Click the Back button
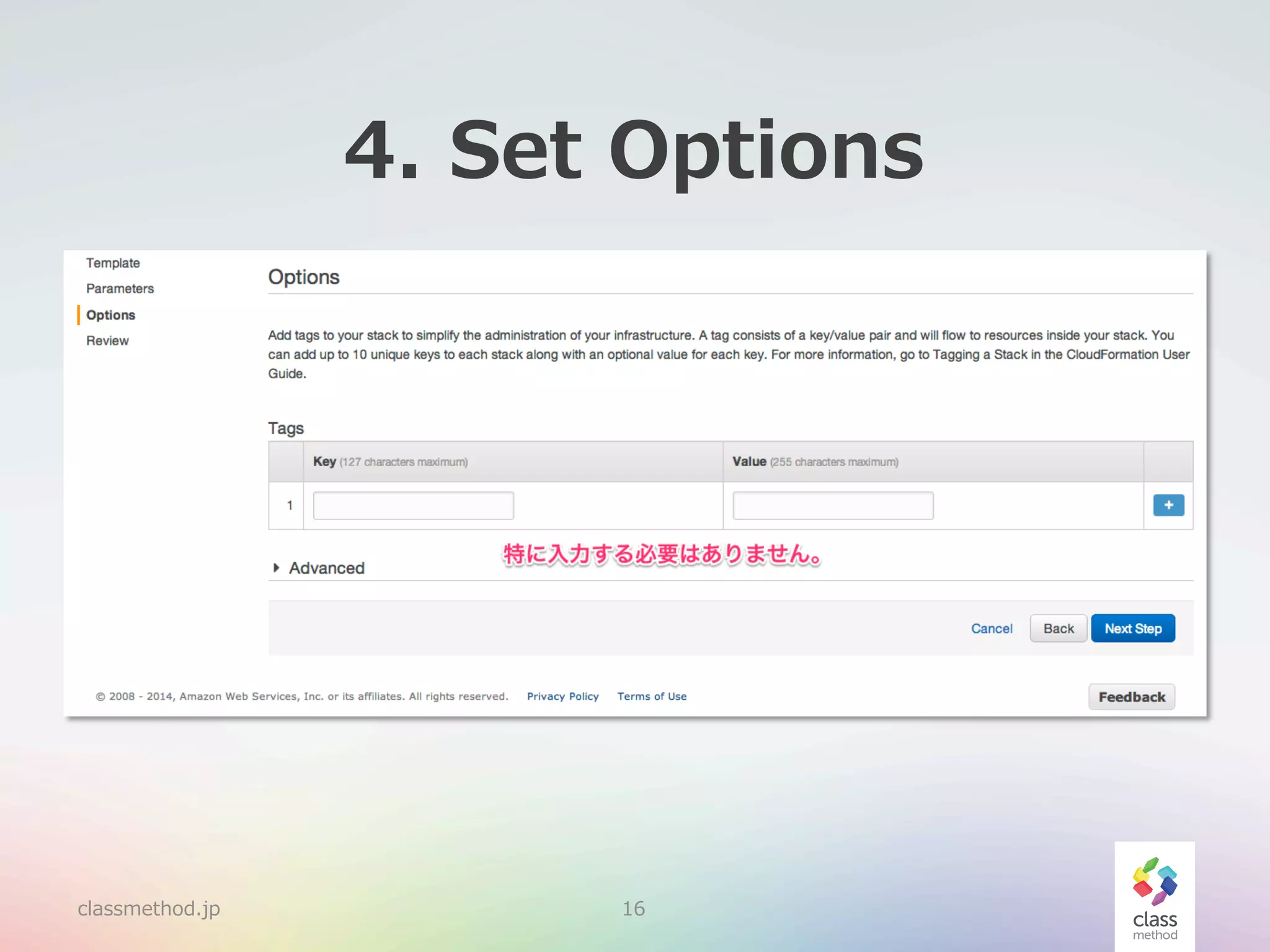The width and height of the screenshot is (1270, 952). (1059, 628)
